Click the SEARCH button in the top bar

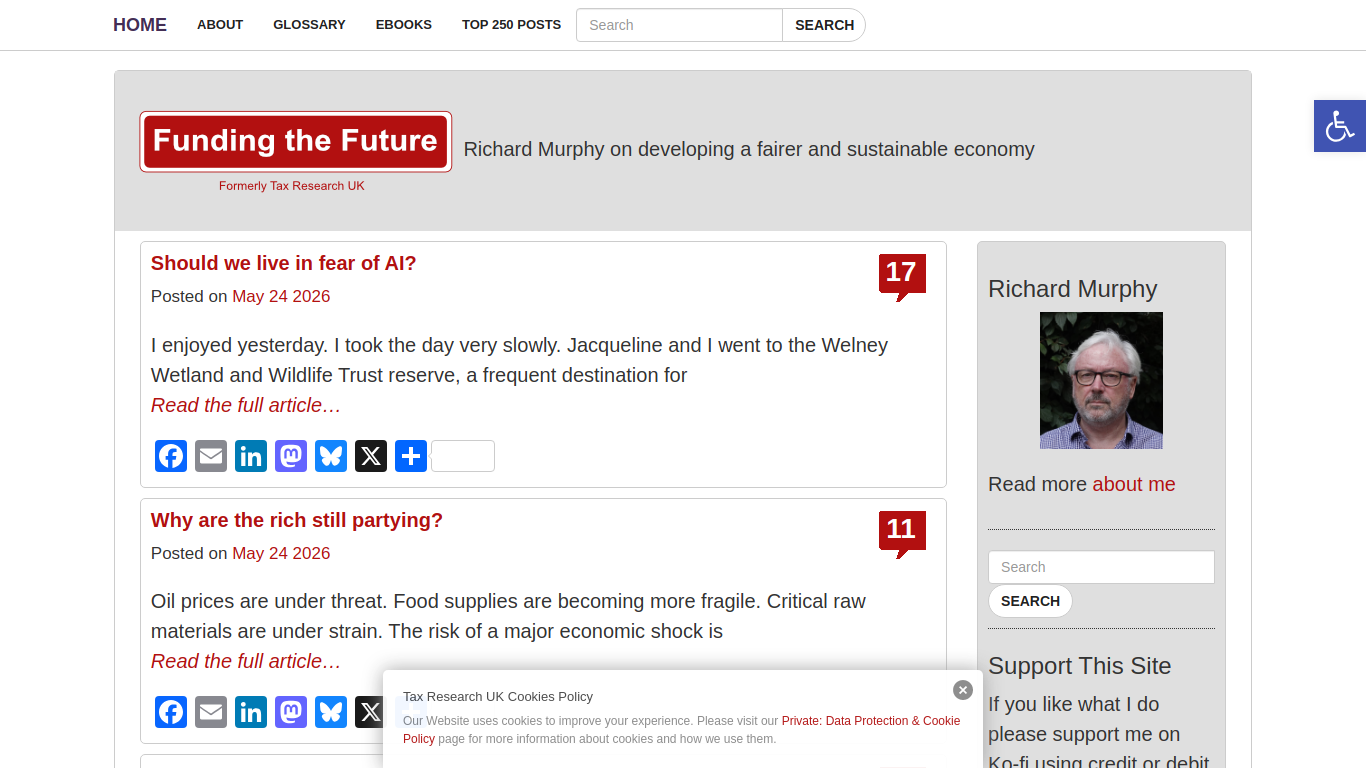coord(824,25)
